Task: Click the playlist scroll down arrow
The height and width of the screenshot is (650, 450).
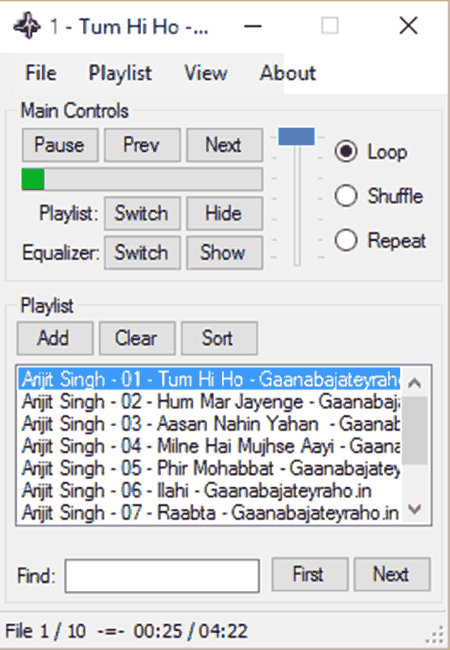Action: (x=415, y=509)
